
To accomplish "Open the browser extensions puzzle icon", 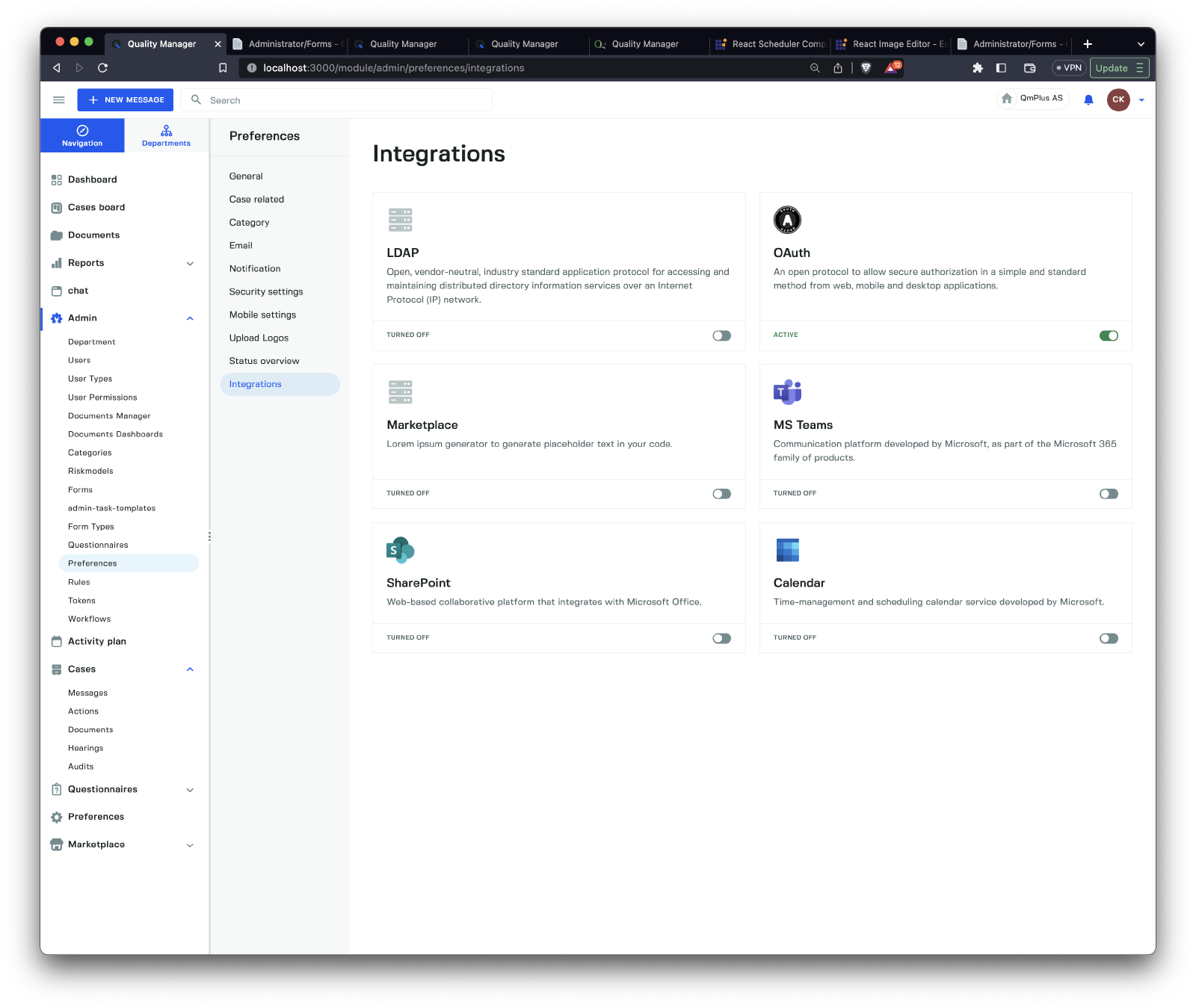I will click(977, 68).
